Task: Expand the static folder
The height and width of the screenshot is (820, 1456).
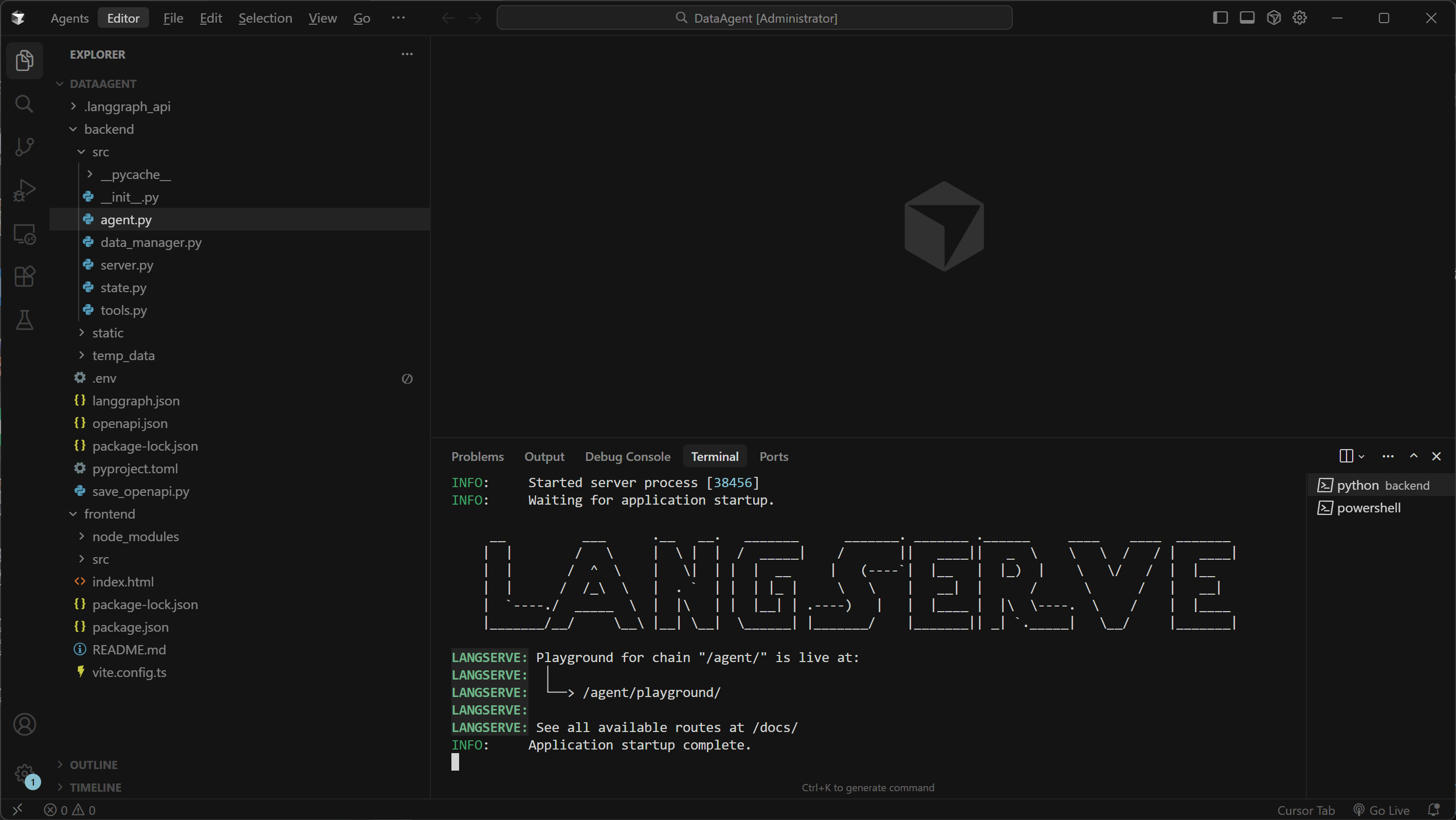Action: tap(240, 332)
